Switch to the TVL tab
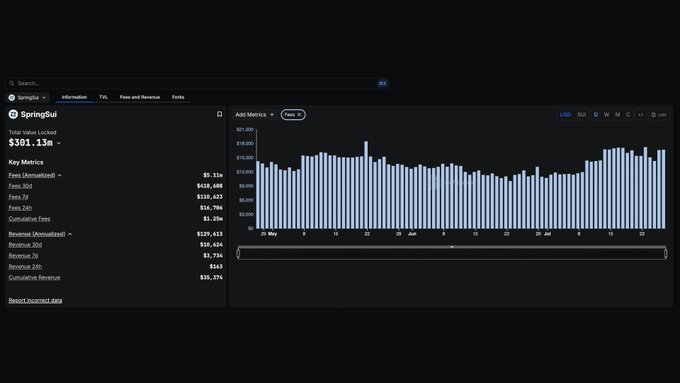The height and width of the screenshot is (383, 680). coord(103,97)
